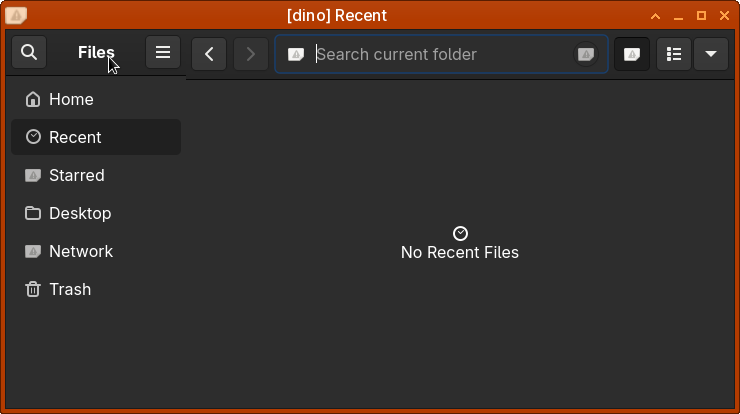
Task: Click the Desktop folder icon
Action: pos(33,213)
